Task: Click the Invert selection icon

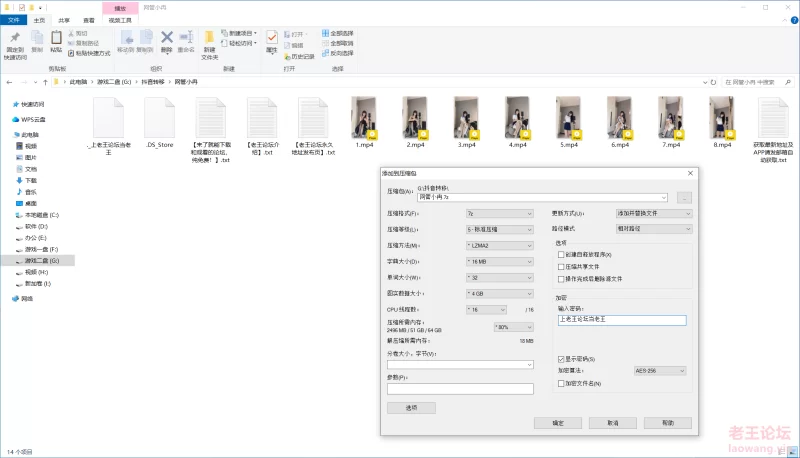Action: pyautogui.click(x=326, y=53)
